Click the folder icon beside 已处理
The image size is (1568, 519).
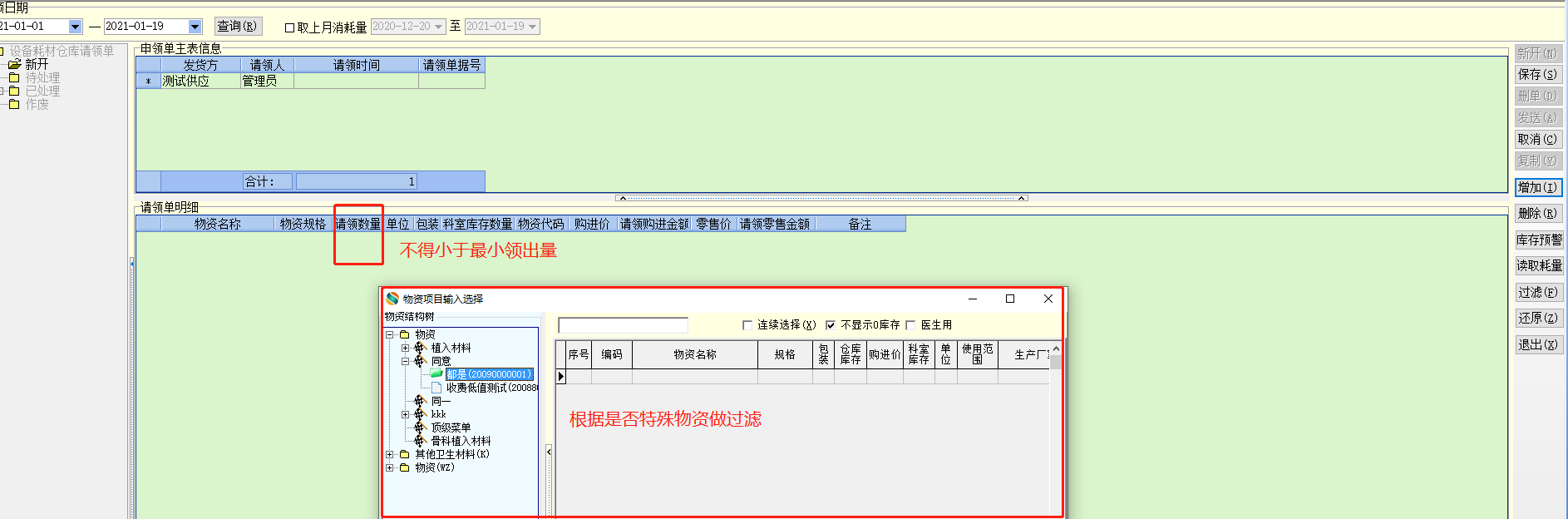(x=14, y=91)
